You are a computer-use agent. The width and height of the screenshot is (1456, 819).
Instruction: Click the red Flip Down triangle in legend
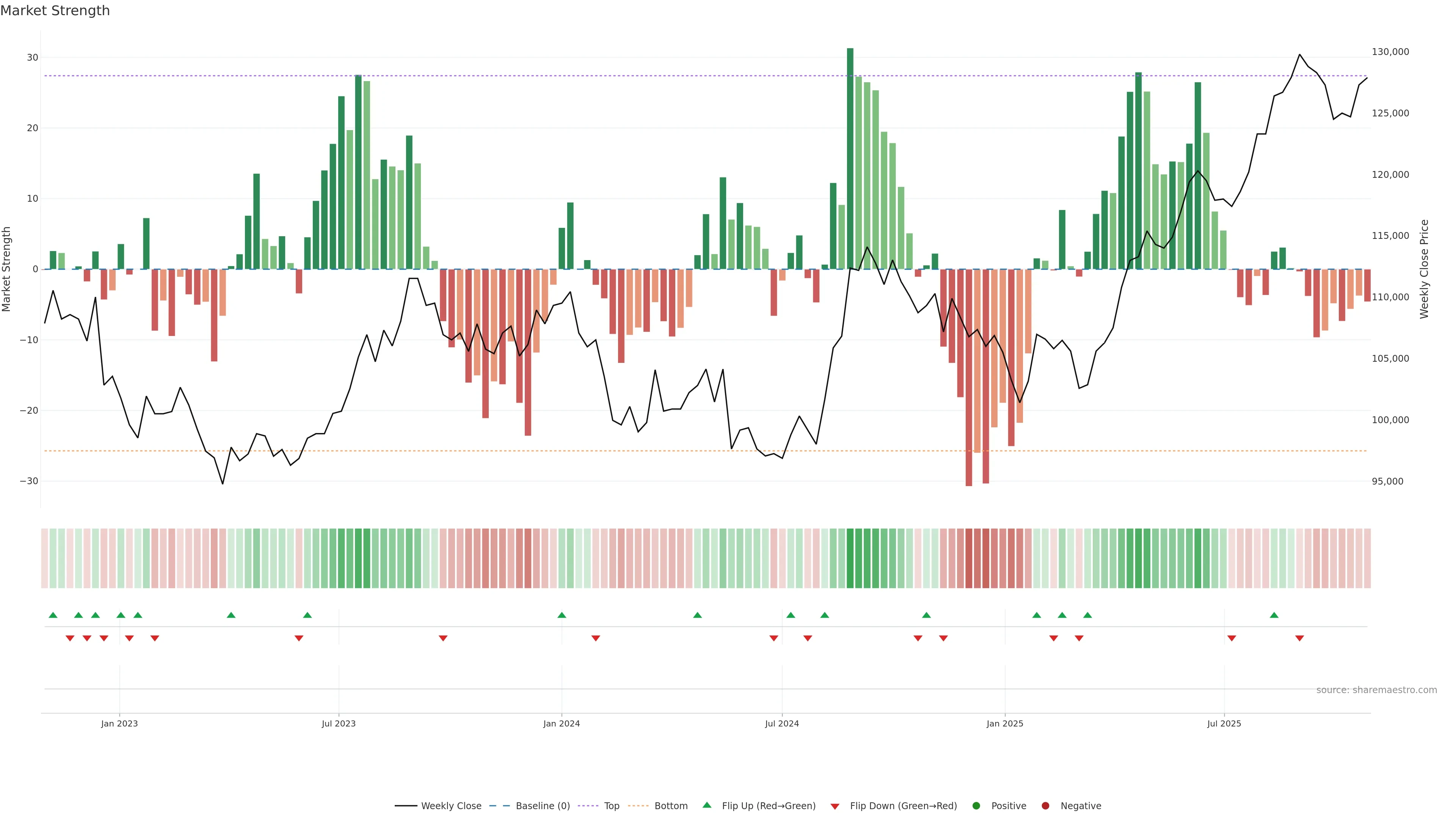835,806
